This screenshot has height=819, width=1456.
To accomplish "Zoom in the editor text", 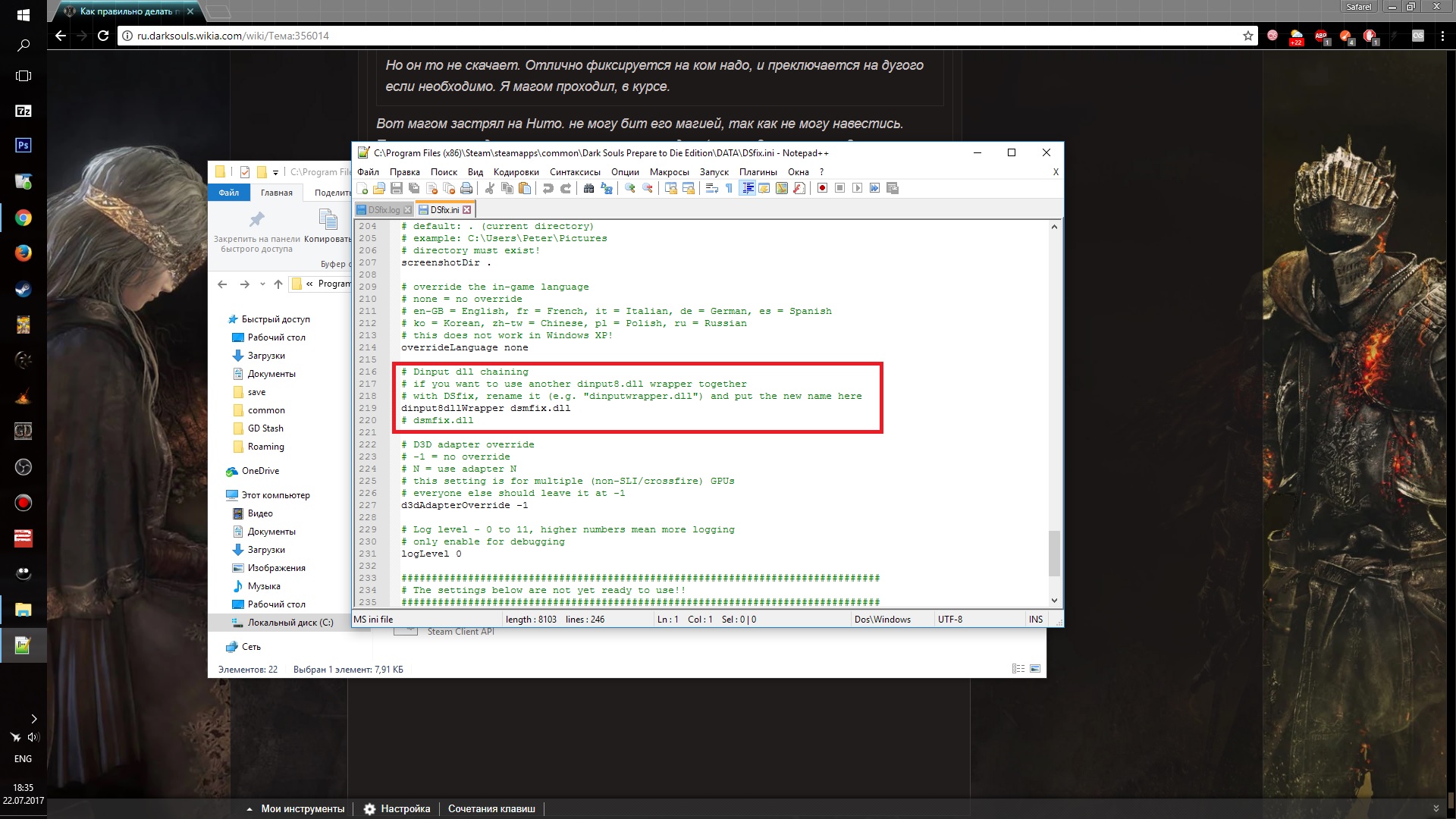I will (630, 188).
